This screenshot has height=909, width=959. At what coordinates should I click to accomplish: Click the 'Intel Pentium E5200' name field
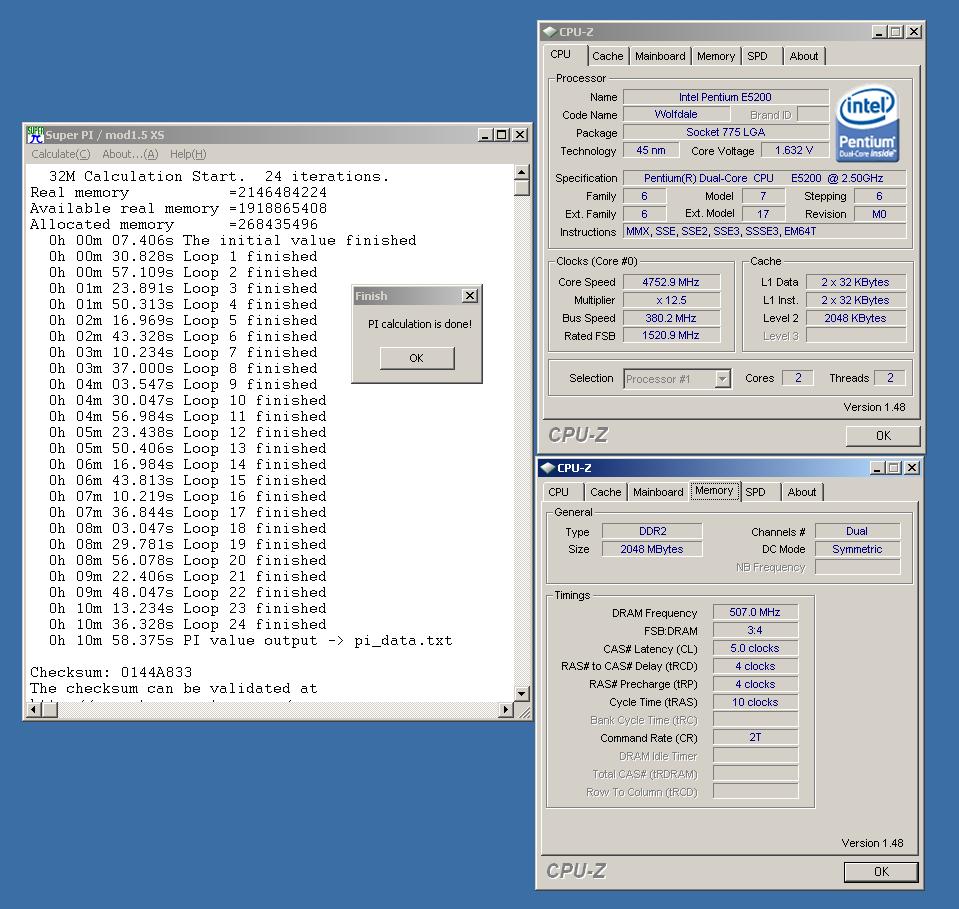(725, 97)
